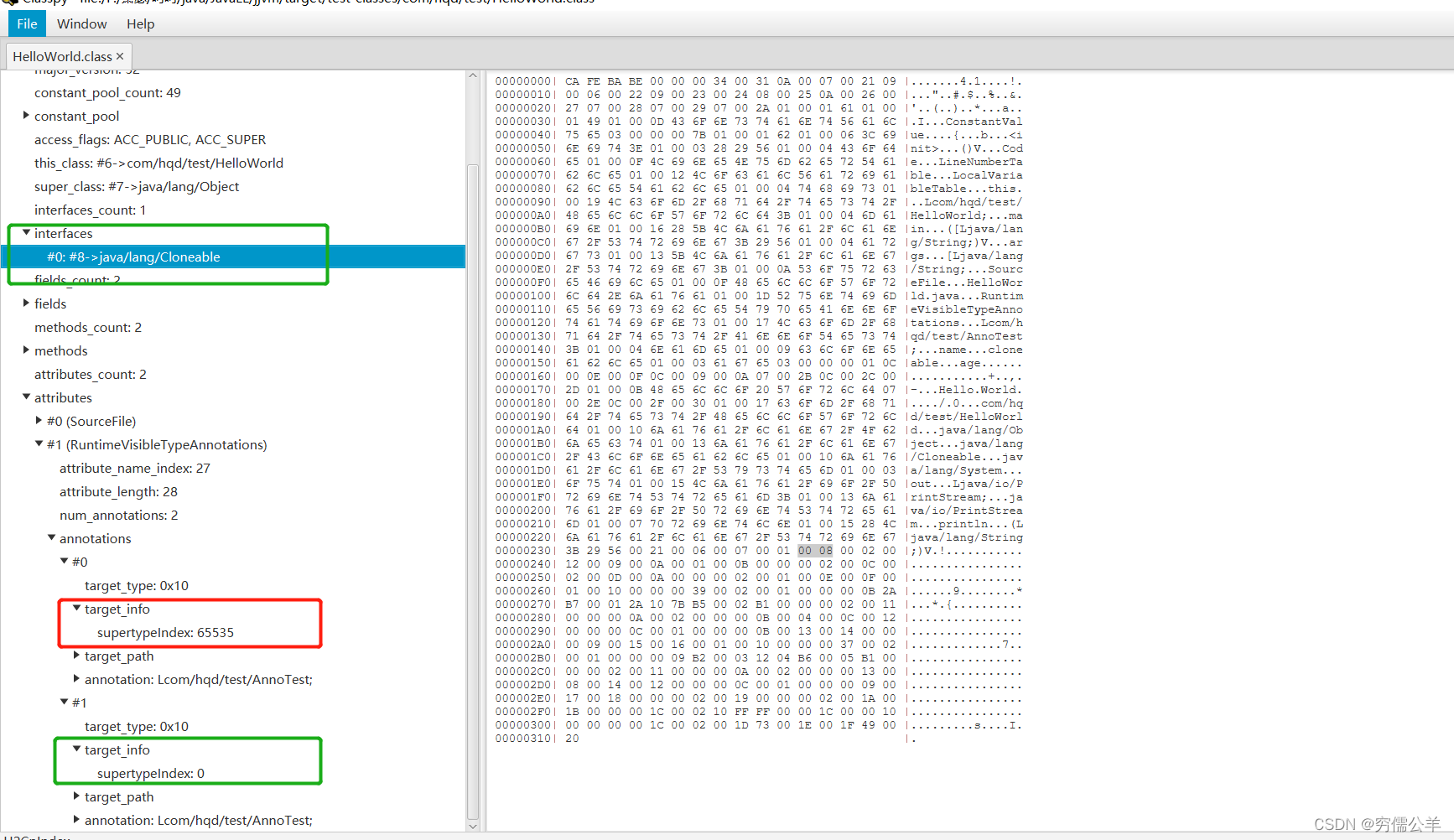
Task: Expand the annotation row below target_info 65535
Action: 76,679
